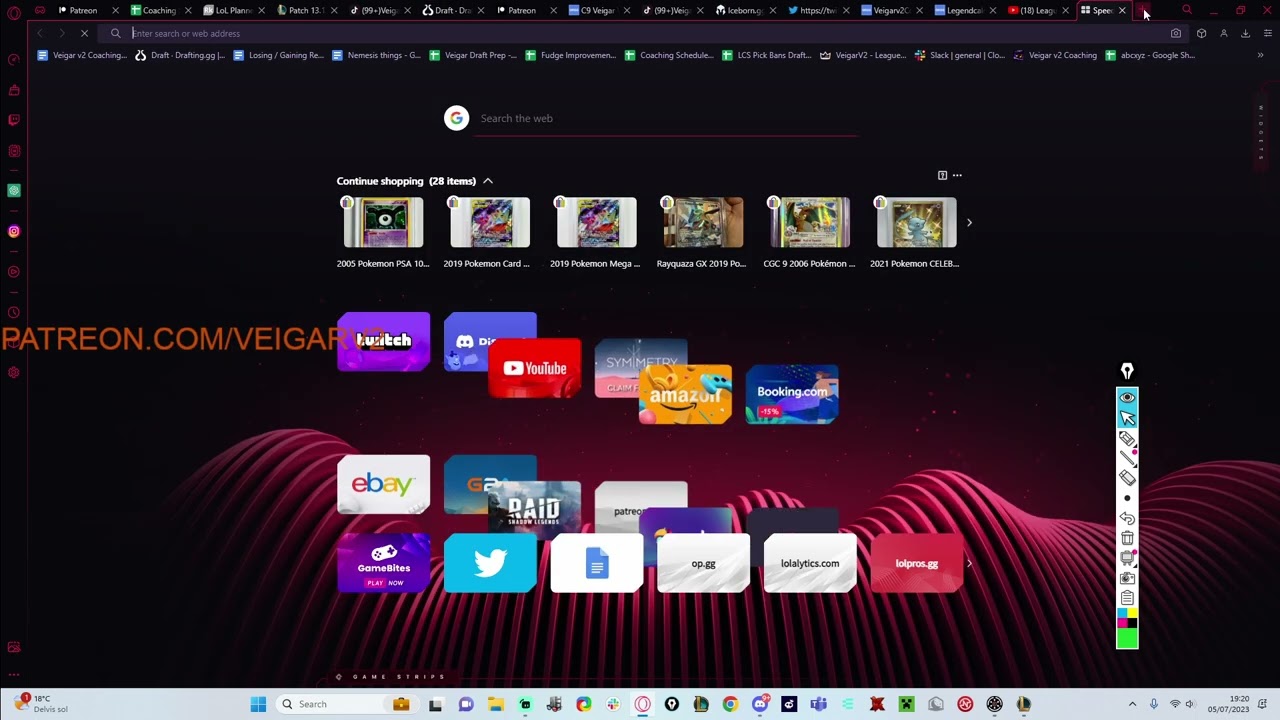Stop page loading with the X button

pyautogui.click(x=84, y=33)
